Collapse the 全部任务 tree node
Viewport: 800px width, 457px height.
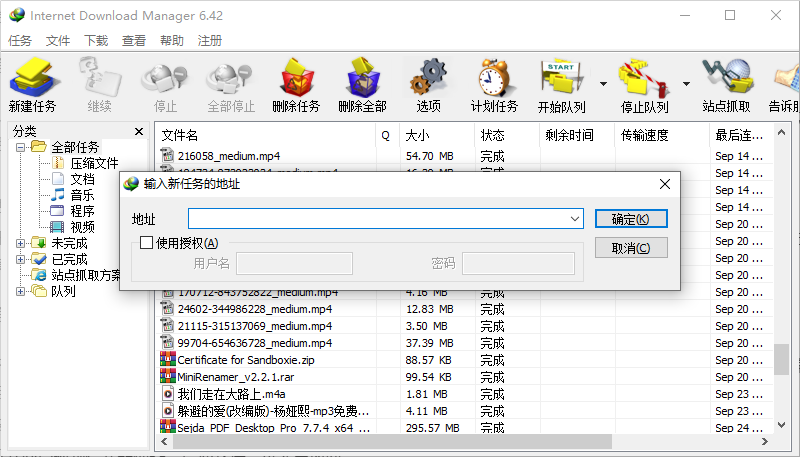click(20, 147)
